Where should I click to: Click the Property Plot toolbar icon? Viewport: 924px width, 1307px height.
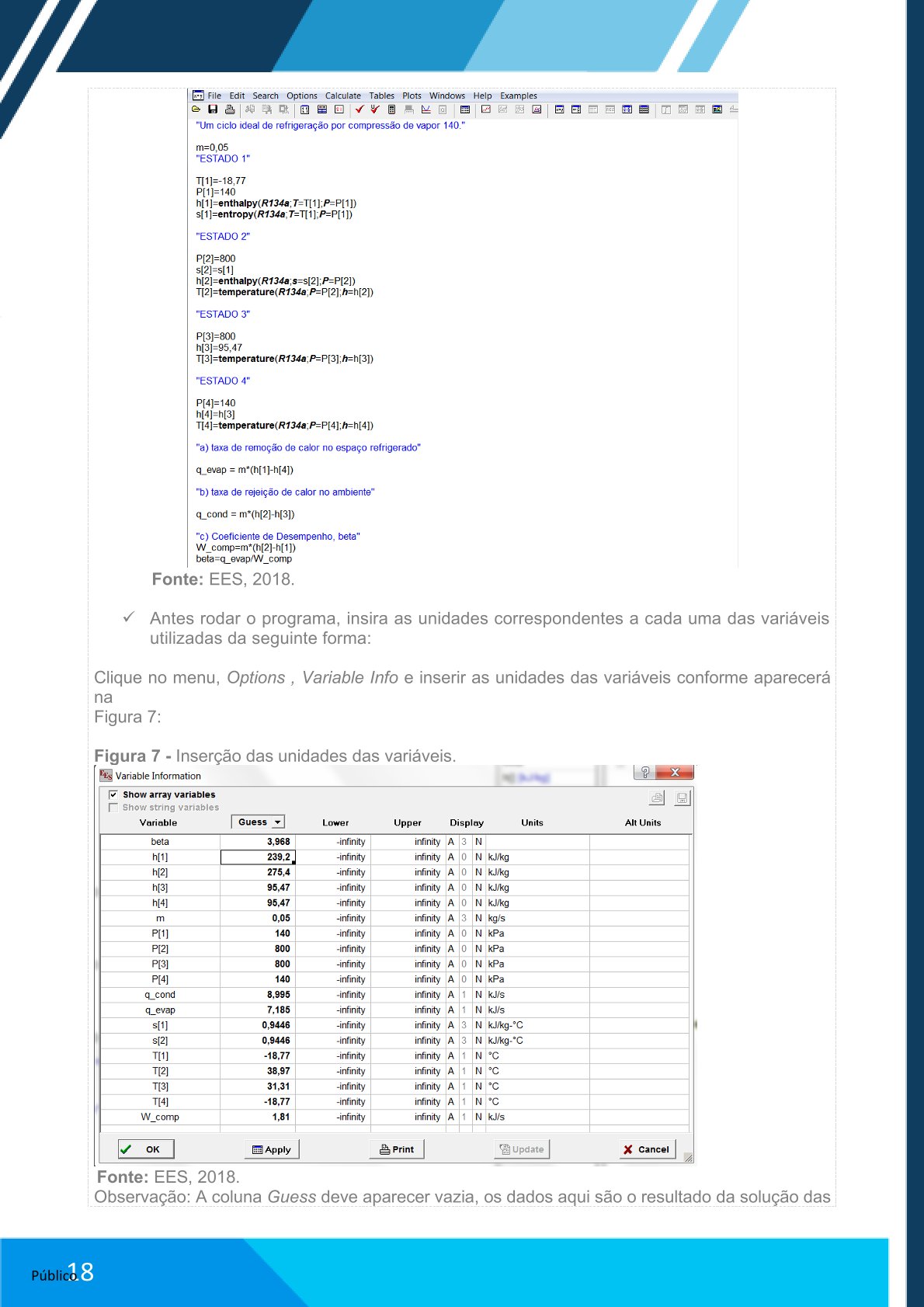pos(537,109)
